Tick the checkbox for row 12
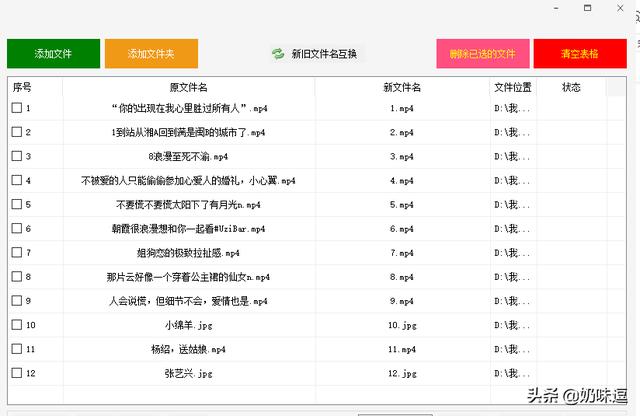 17,373
